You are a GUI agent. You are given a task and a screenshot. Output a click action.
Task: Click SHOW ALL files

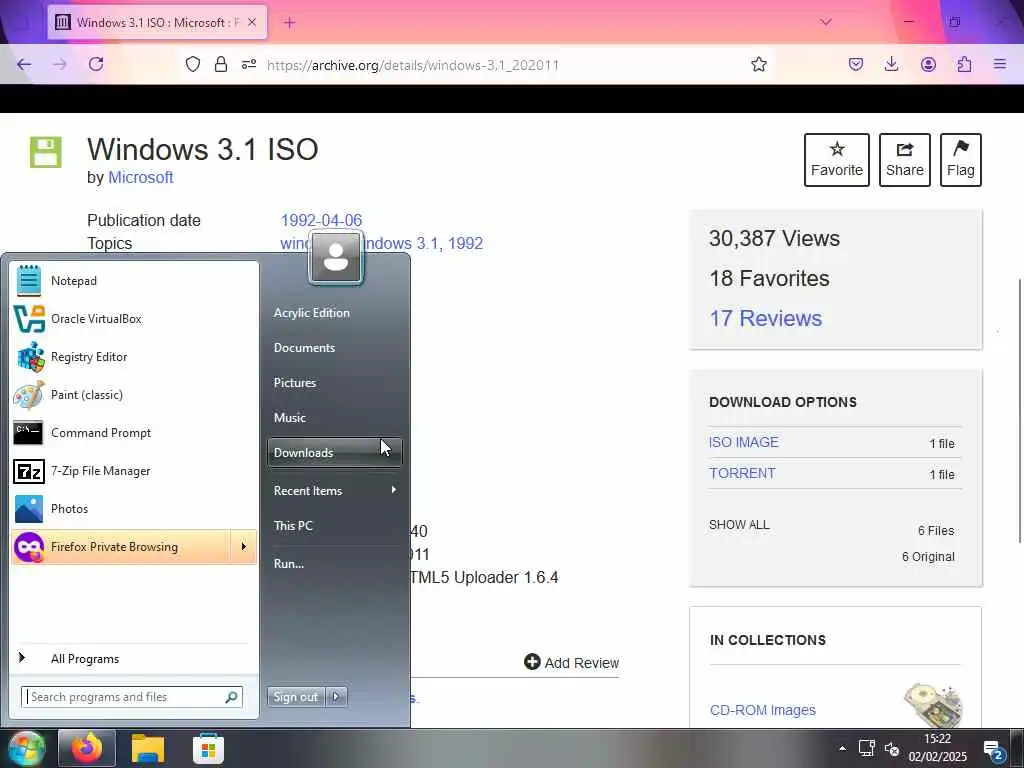click(739, 524)
